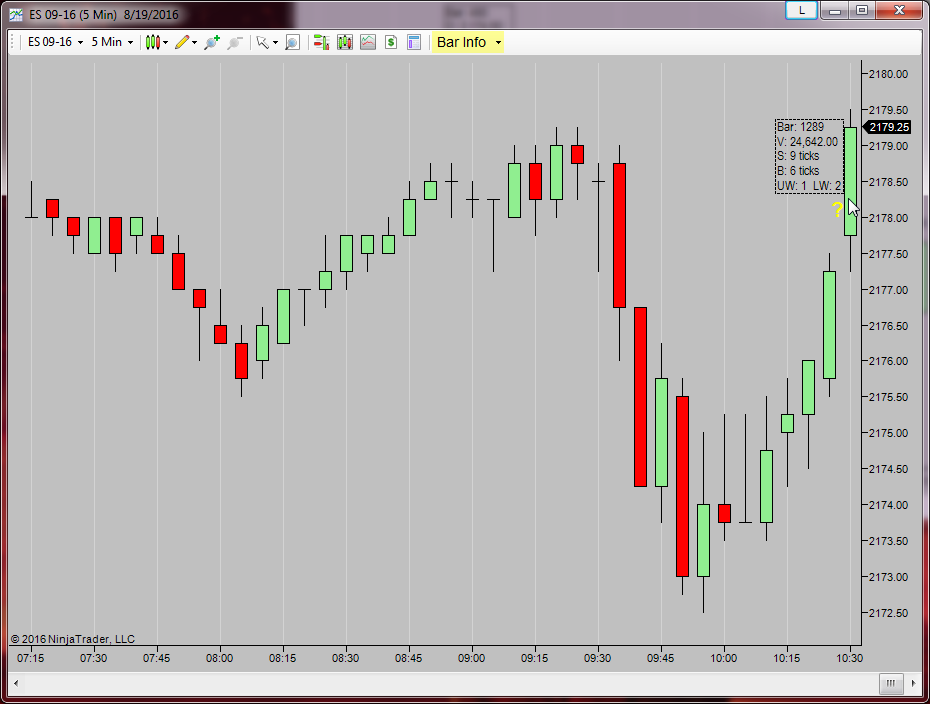Click the 07:15 time axis label
The width and height of the screenshot is (930, 704).
coord(30,658)
